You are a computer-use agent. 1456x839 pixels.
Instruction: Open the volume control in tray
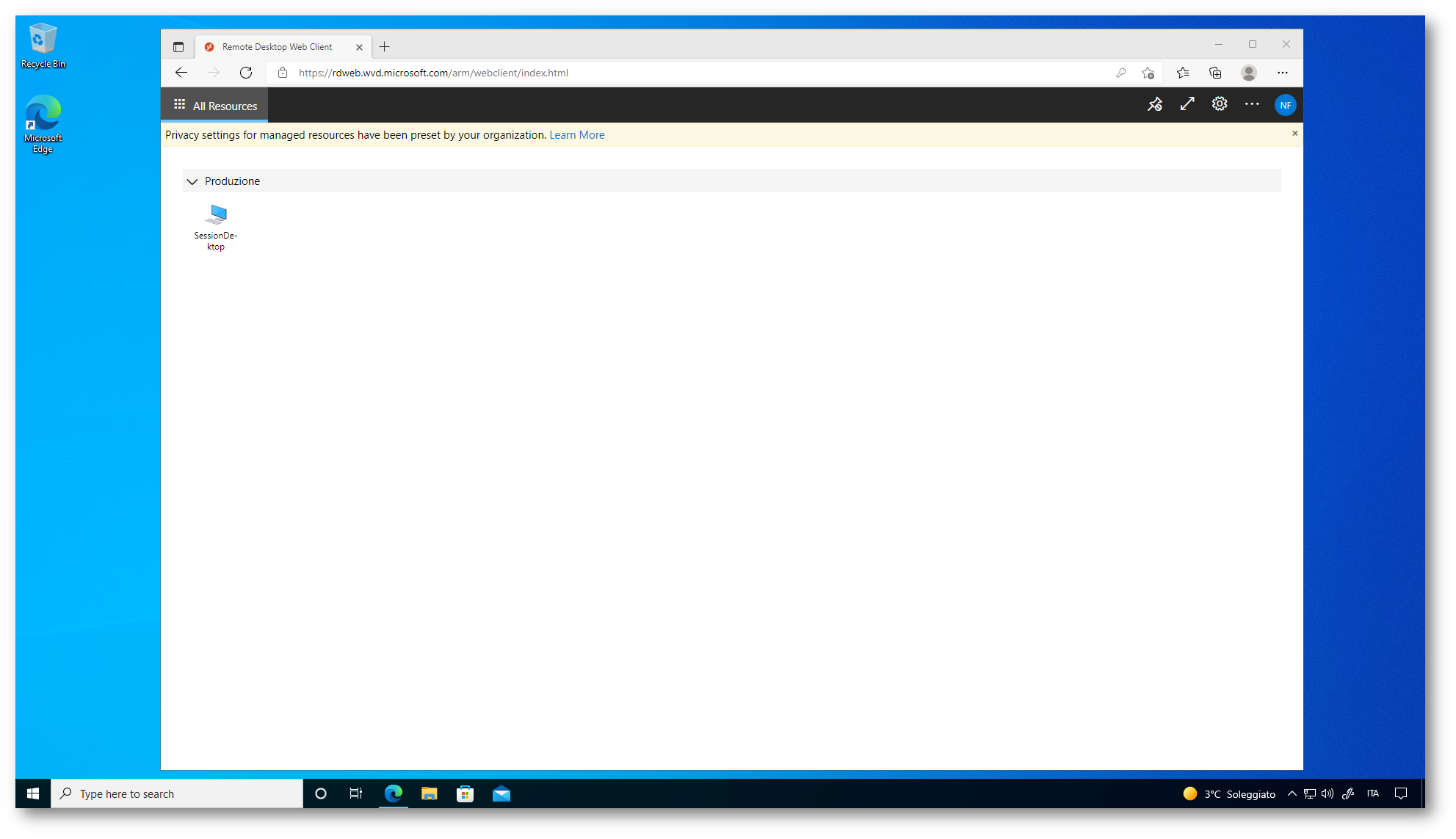[x=1328, y=793]
